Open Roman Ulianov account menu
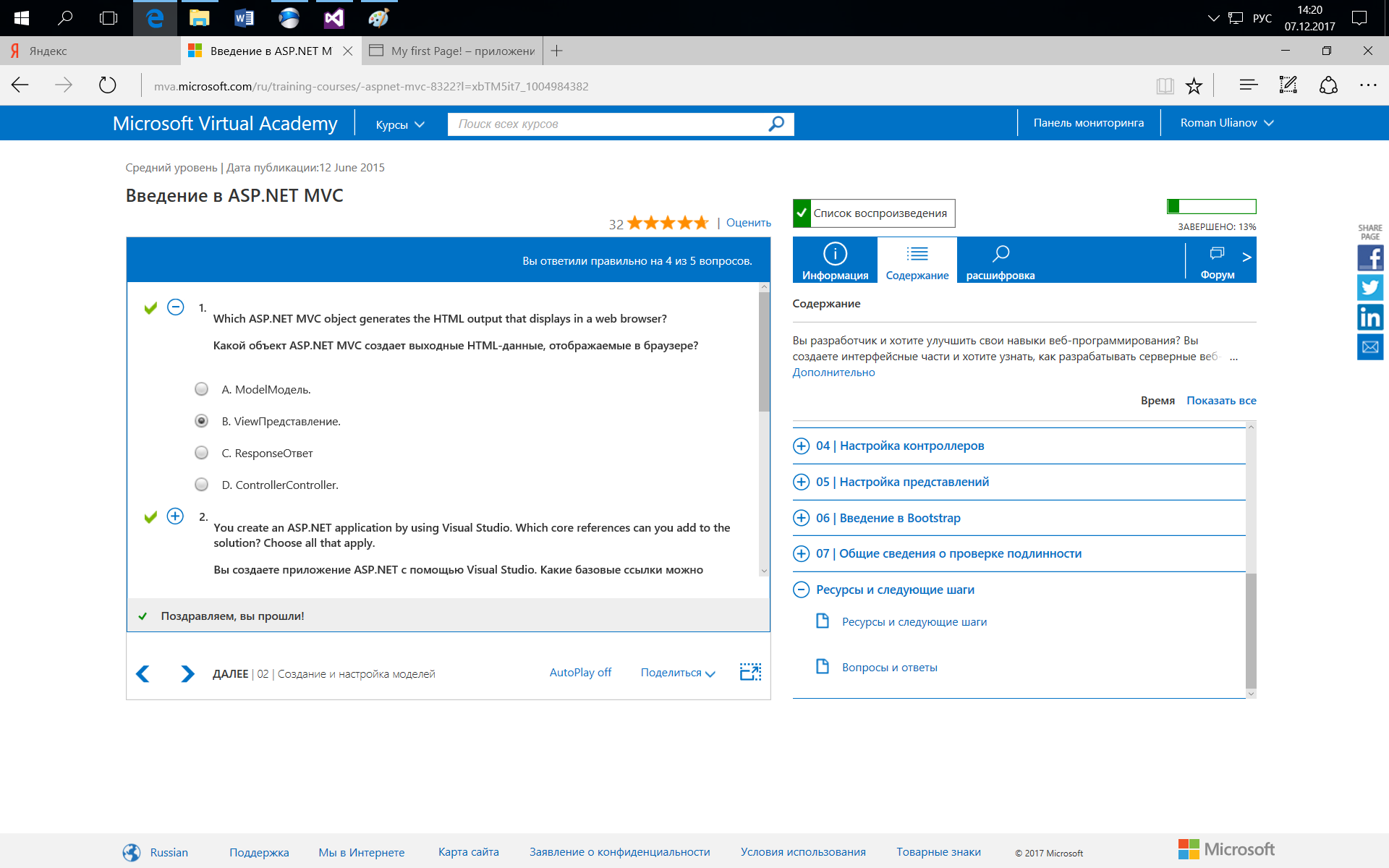 (1227, 123)
